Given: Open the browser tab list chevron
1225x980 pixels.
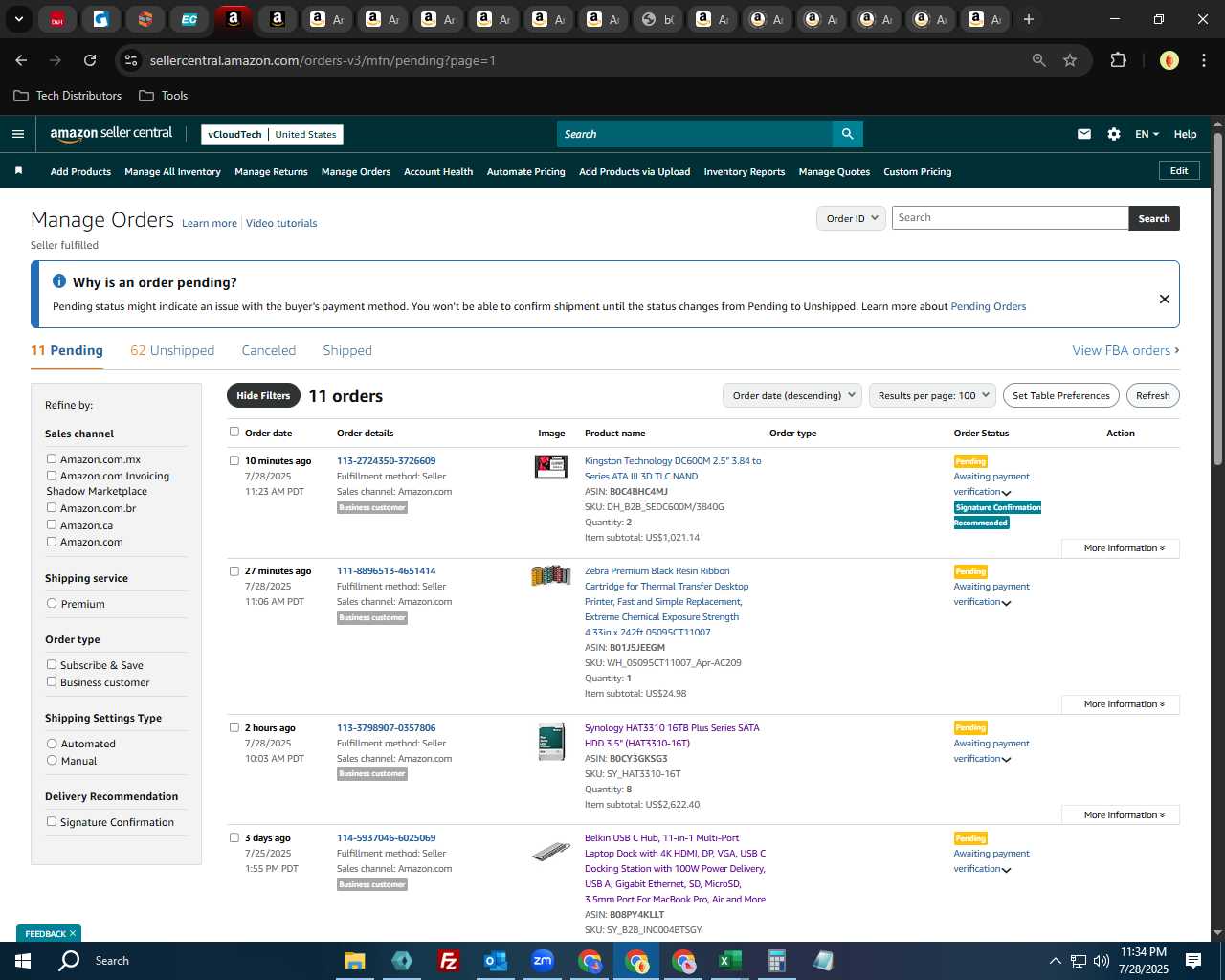Looking at the screenshot, I should 18,19.
